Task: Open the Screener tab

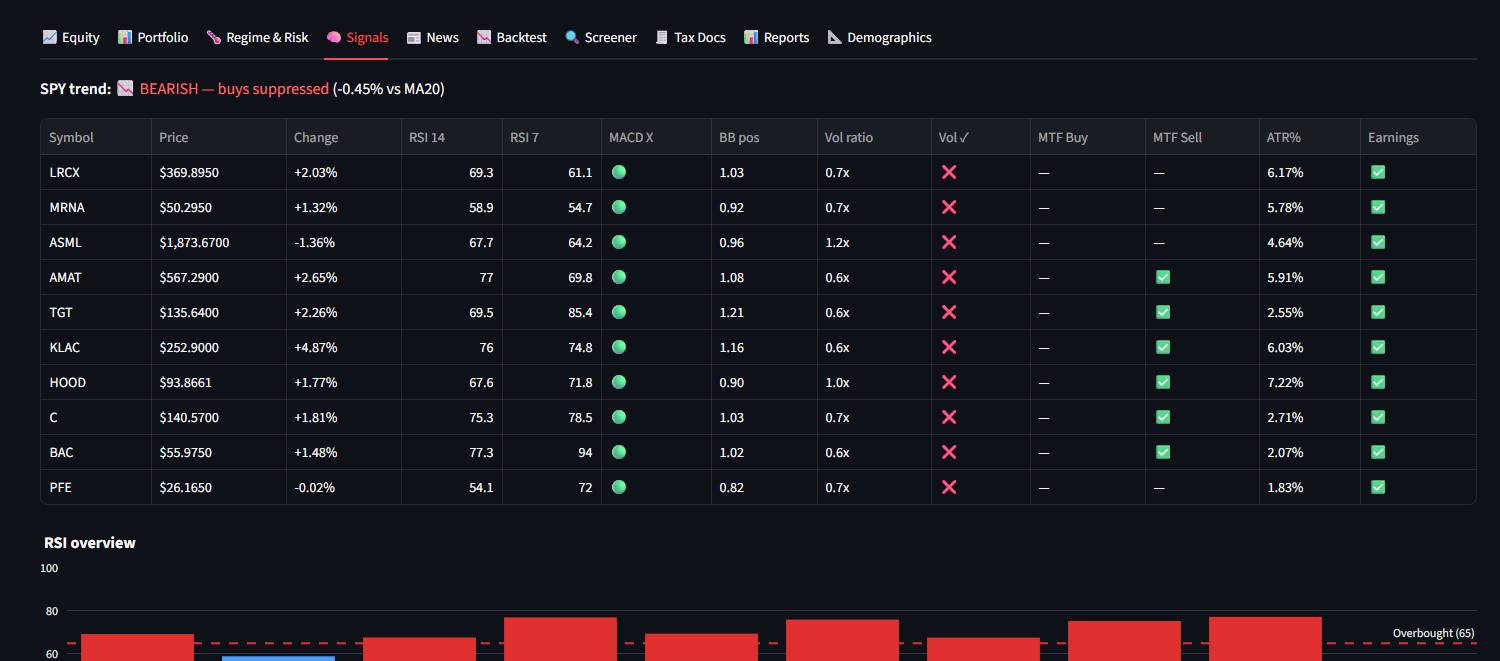Action: (601, 37)
